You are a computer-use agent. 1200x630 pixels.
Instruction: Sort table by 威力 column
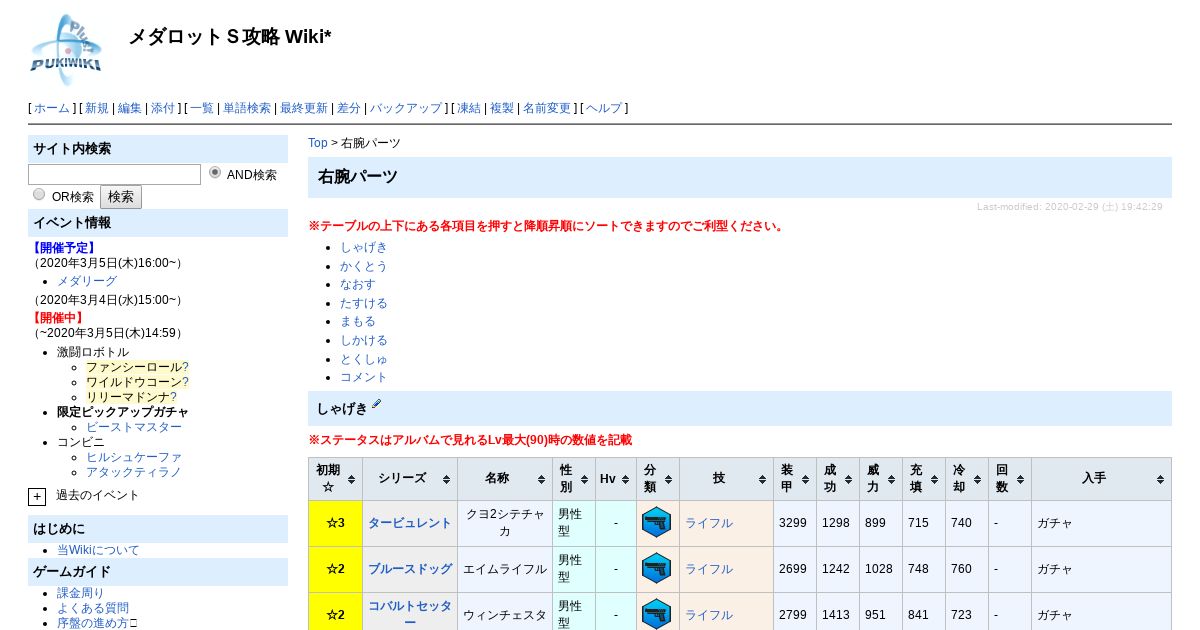[x=880, y=479]
